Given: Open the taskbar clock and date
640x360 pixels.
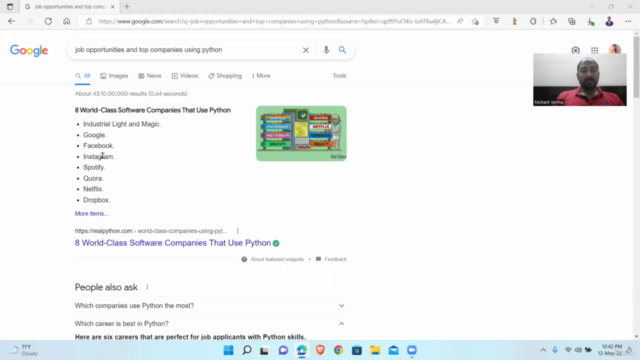Looking at the screenshot, I should 610,350.
